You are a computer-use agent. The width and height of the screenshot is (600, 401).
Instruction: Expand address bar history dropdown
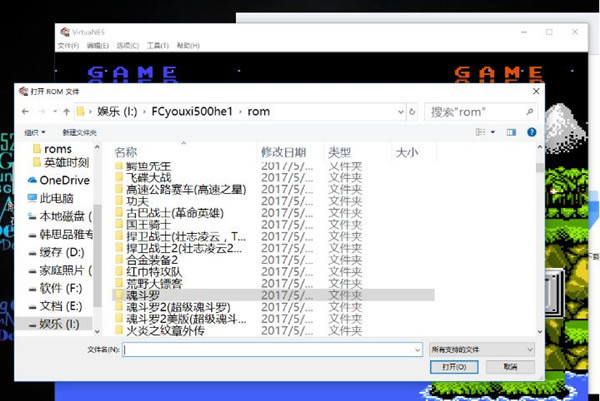click(401, 112)
